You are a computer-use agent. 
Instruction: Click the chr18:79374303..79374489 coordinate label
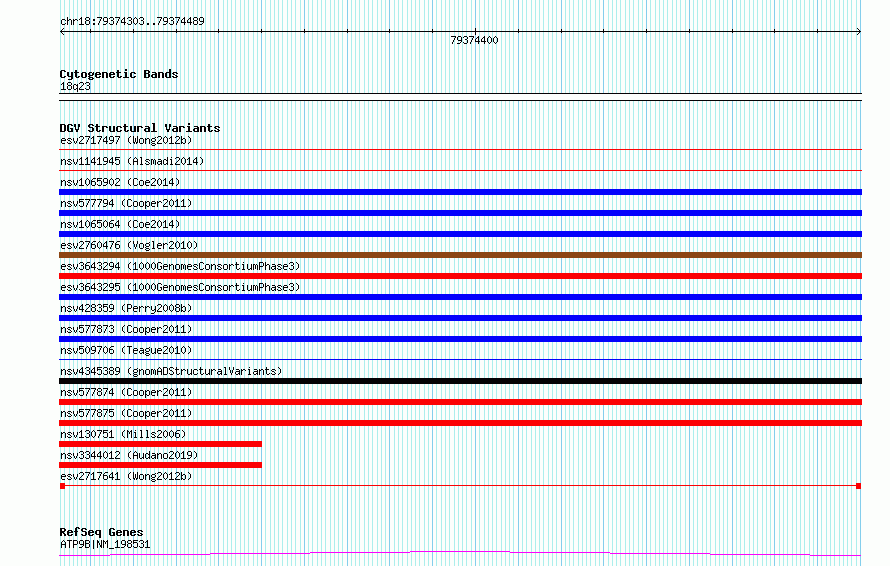132,22
